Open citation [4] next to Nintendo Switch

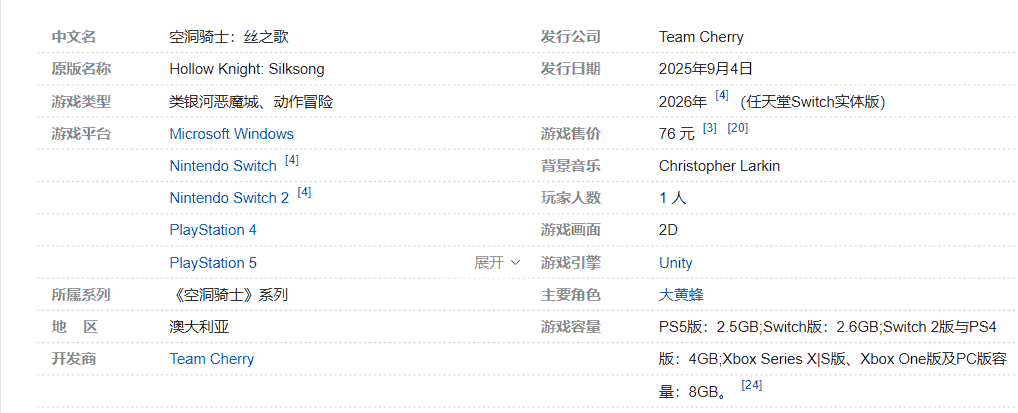pyautogui.click(x=292, y=160)
